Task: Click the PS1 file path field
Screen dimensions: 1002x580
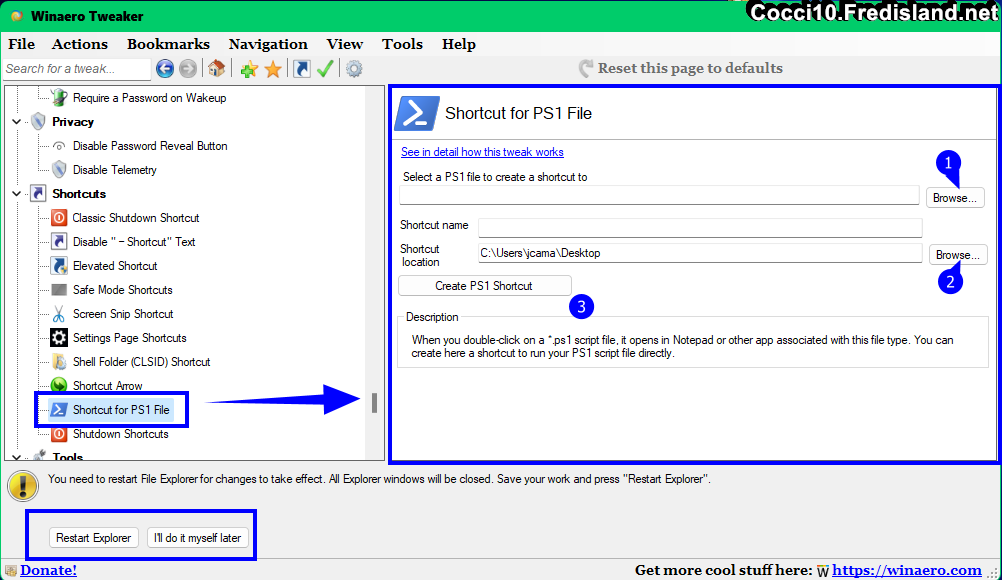Action: (x=659, y=195)
